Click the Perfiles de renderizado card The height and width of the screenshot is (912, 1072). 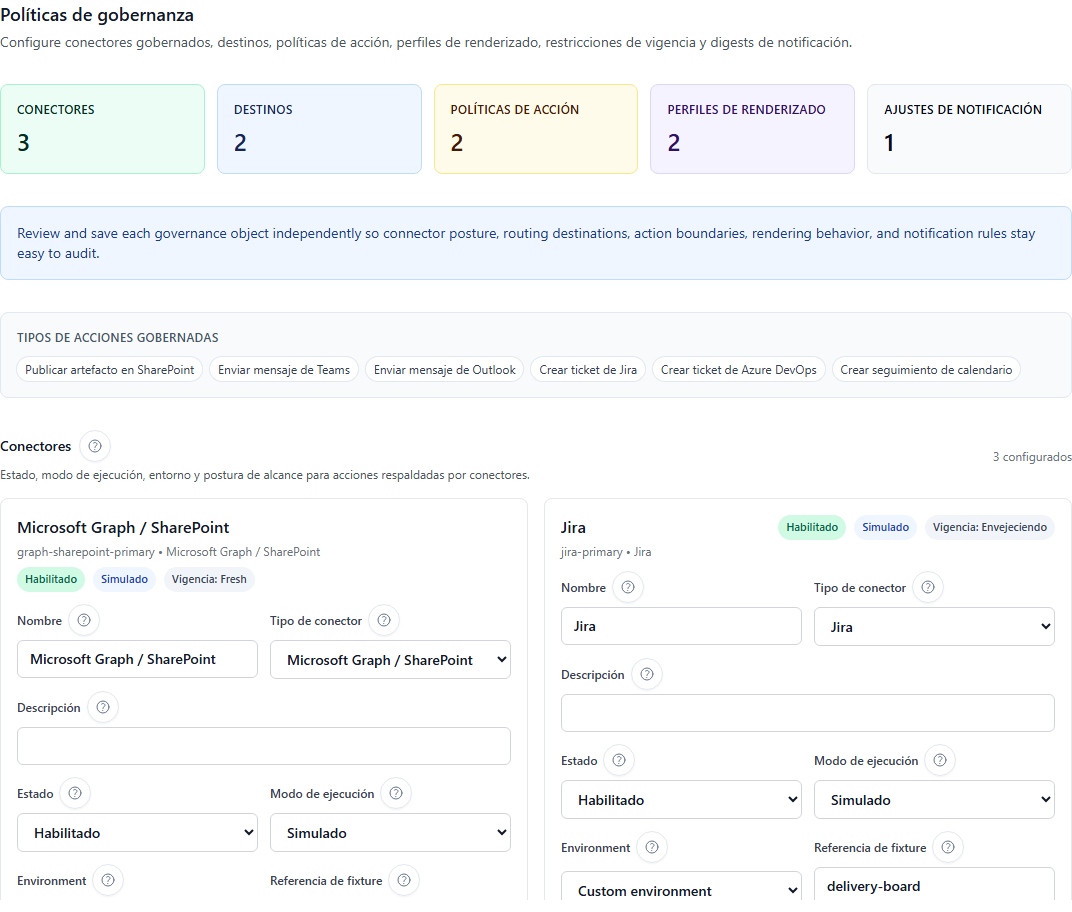[752, 129]
